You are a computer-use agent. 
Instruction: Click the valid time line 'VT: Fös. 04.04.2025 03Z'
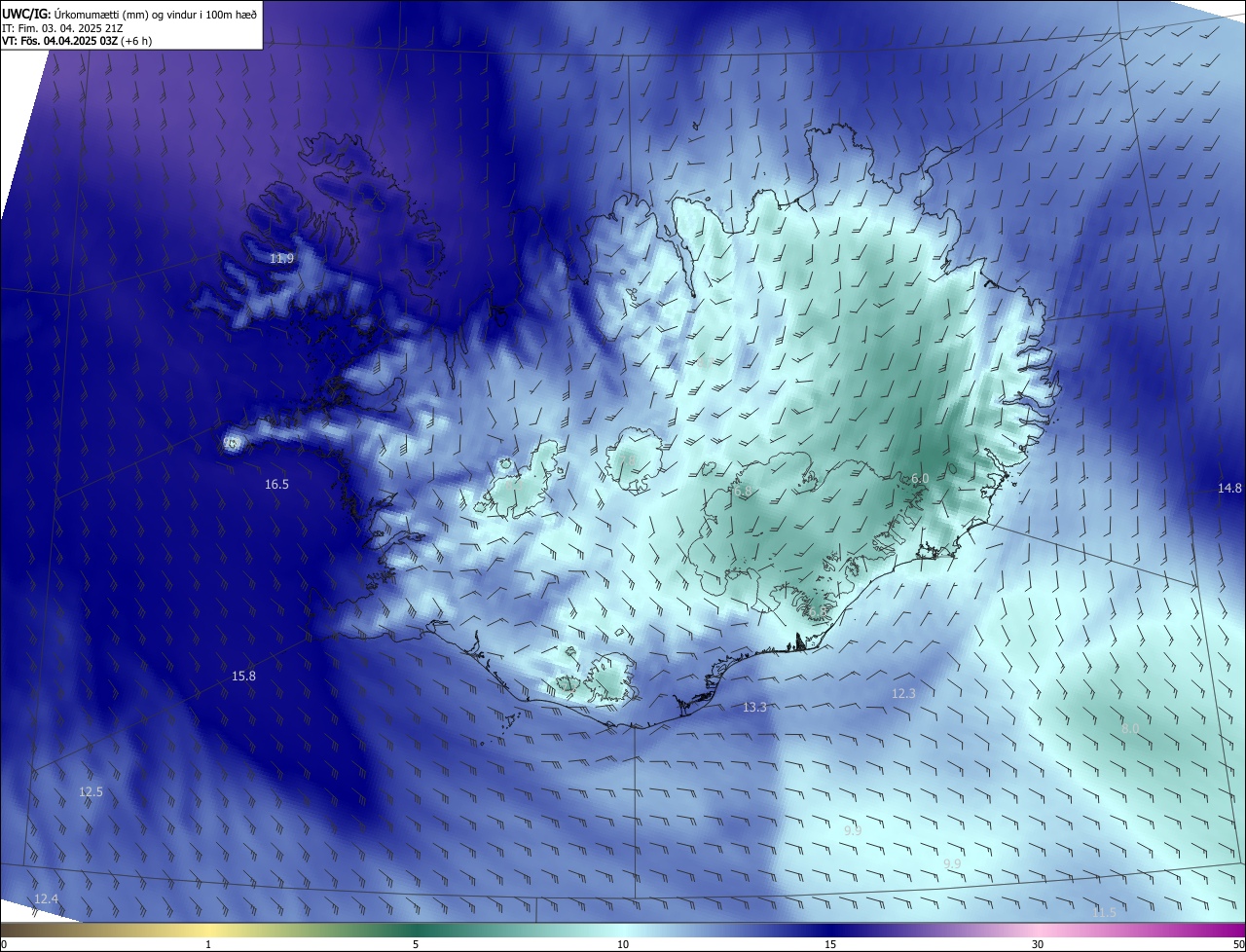tap(59, 41)
